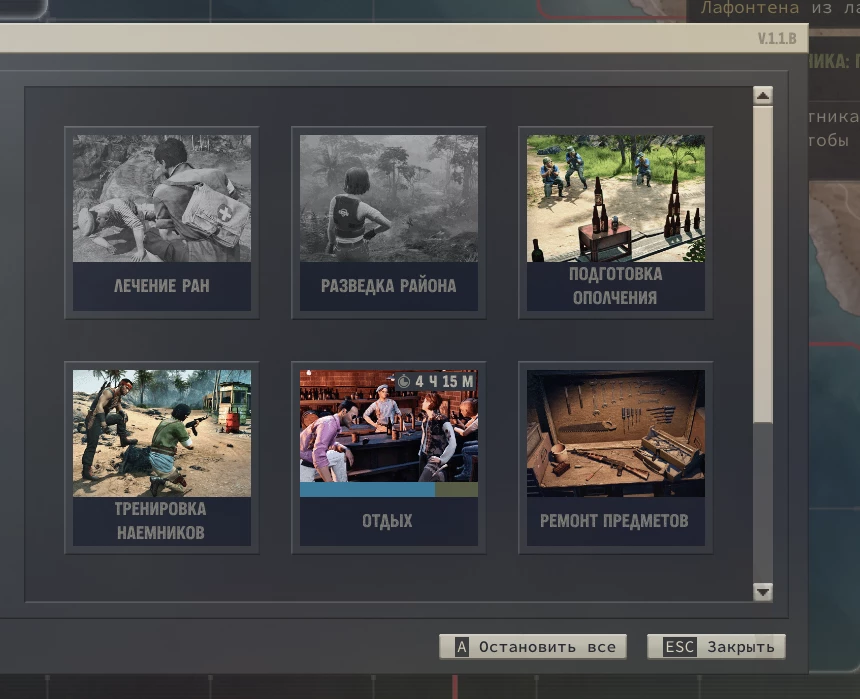Image resolution: width=860 pixels, height=699 pixels.
Task: Select the Лечение ран operation card
Action: coord(162,223)
